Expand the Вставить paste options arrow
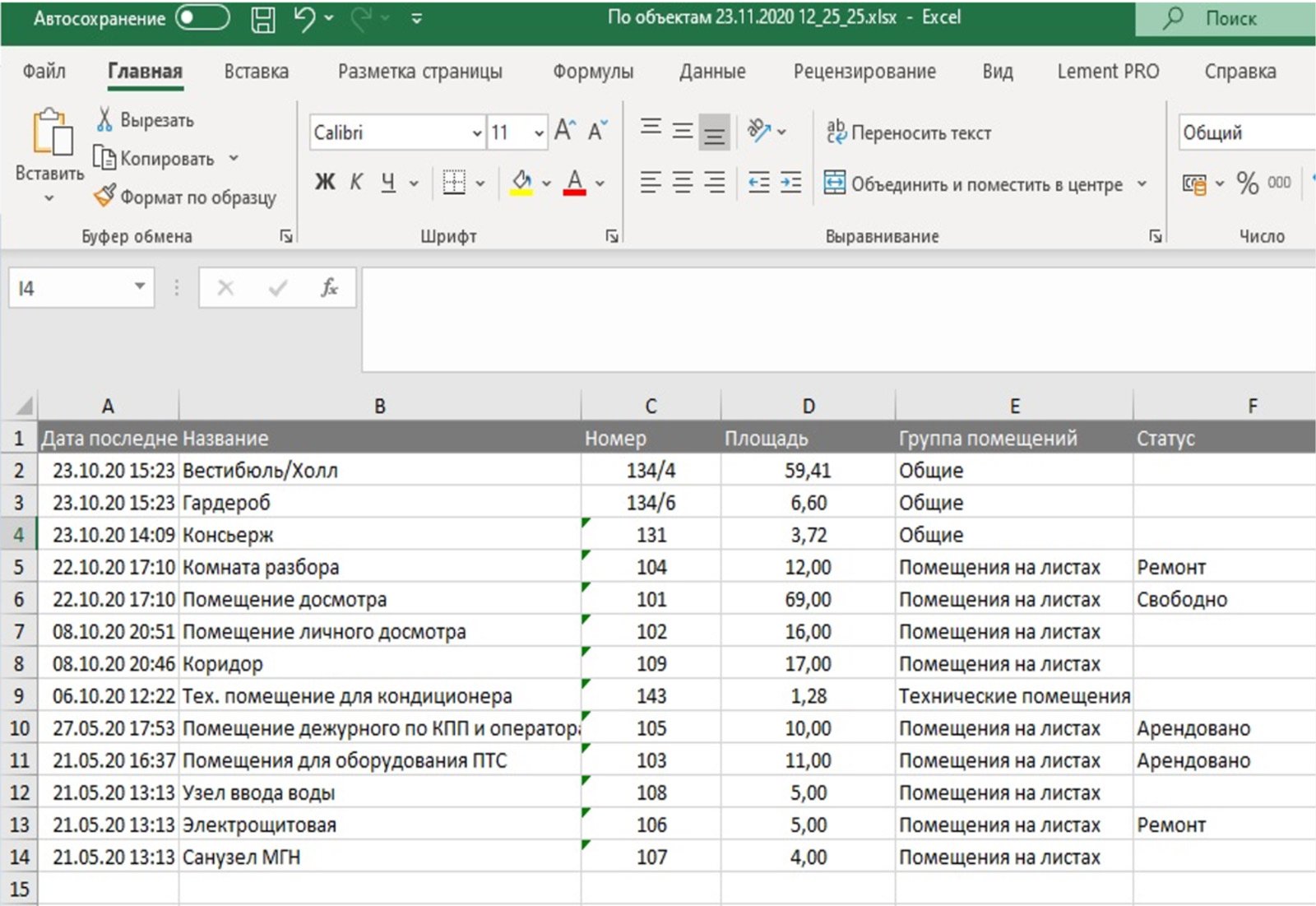The image size is (1316, 906). tap(49, 198)
